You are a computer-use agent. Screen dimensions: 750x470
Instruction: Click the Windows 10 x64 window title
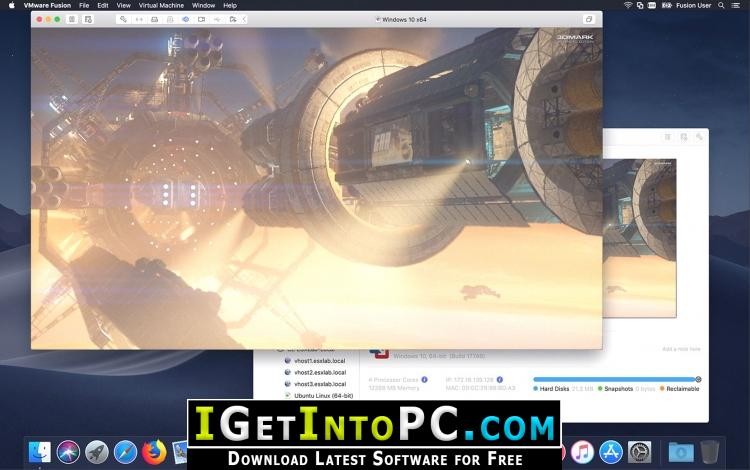(x=404, y=20)
